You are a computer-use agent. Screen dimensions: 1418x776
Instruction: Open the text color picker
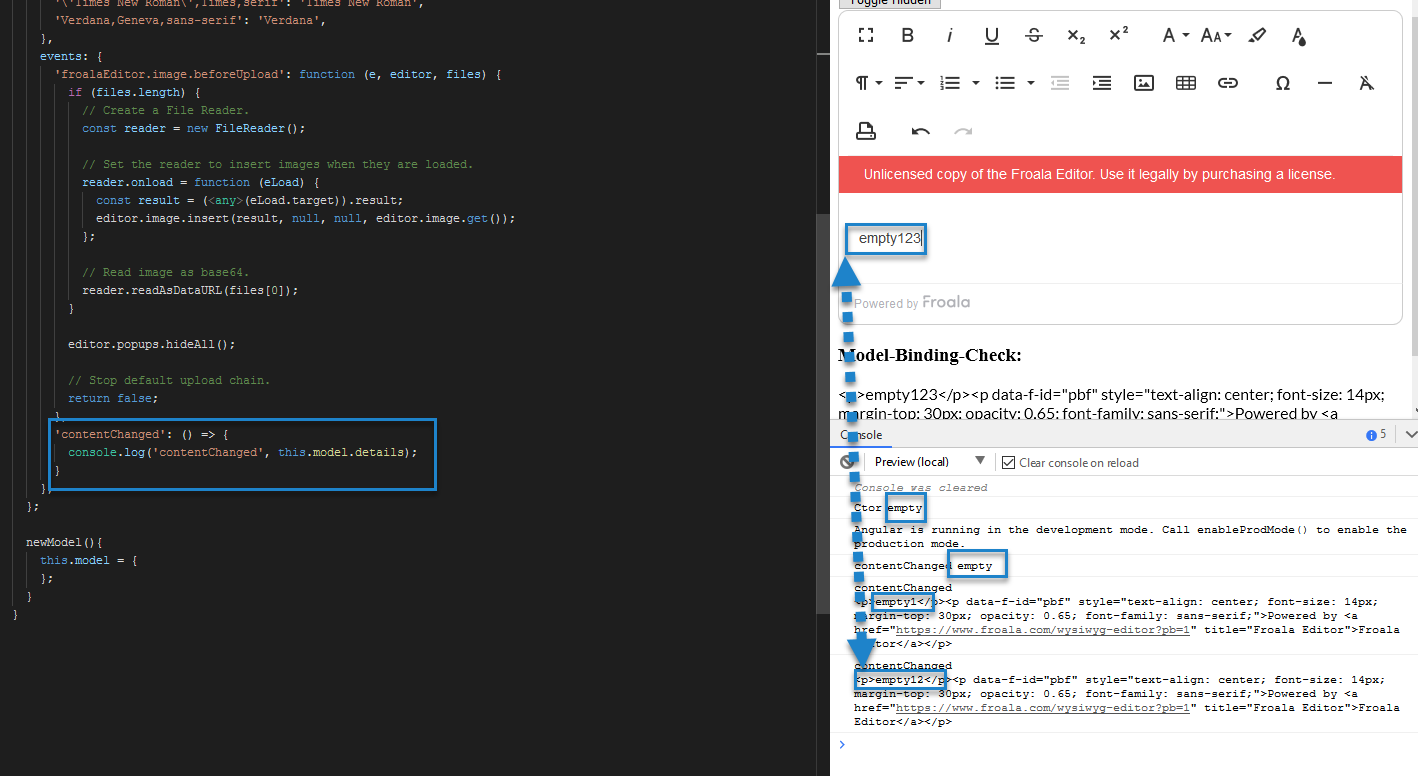tap(1298, 35)
